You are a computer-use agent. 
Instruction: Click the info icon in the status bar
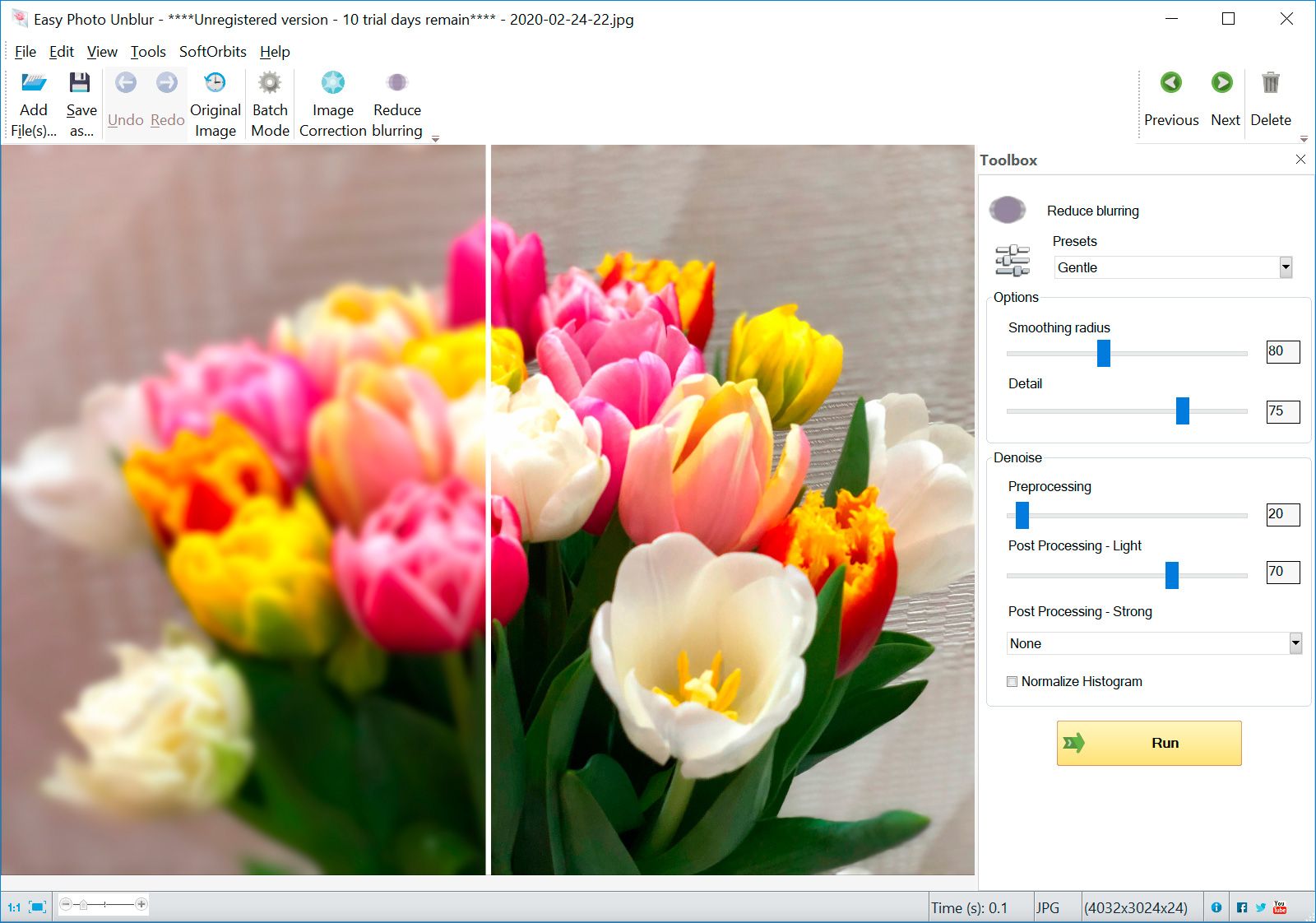(1216, 907)
